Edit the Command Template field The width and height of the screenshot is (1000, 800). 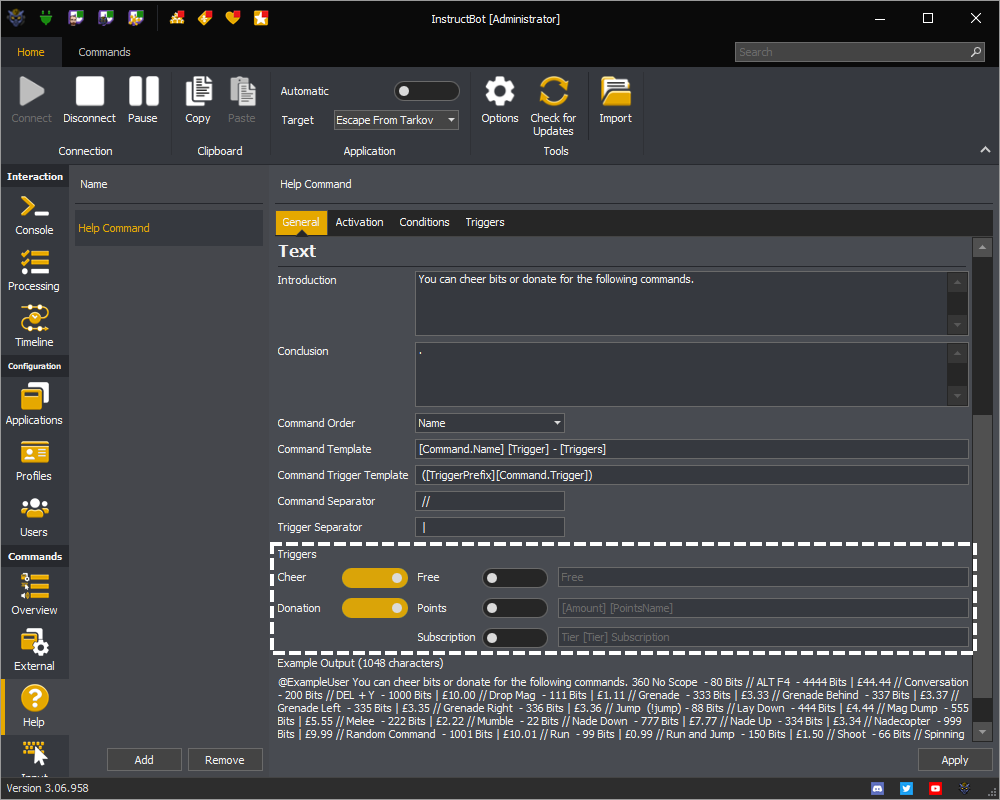691,449
